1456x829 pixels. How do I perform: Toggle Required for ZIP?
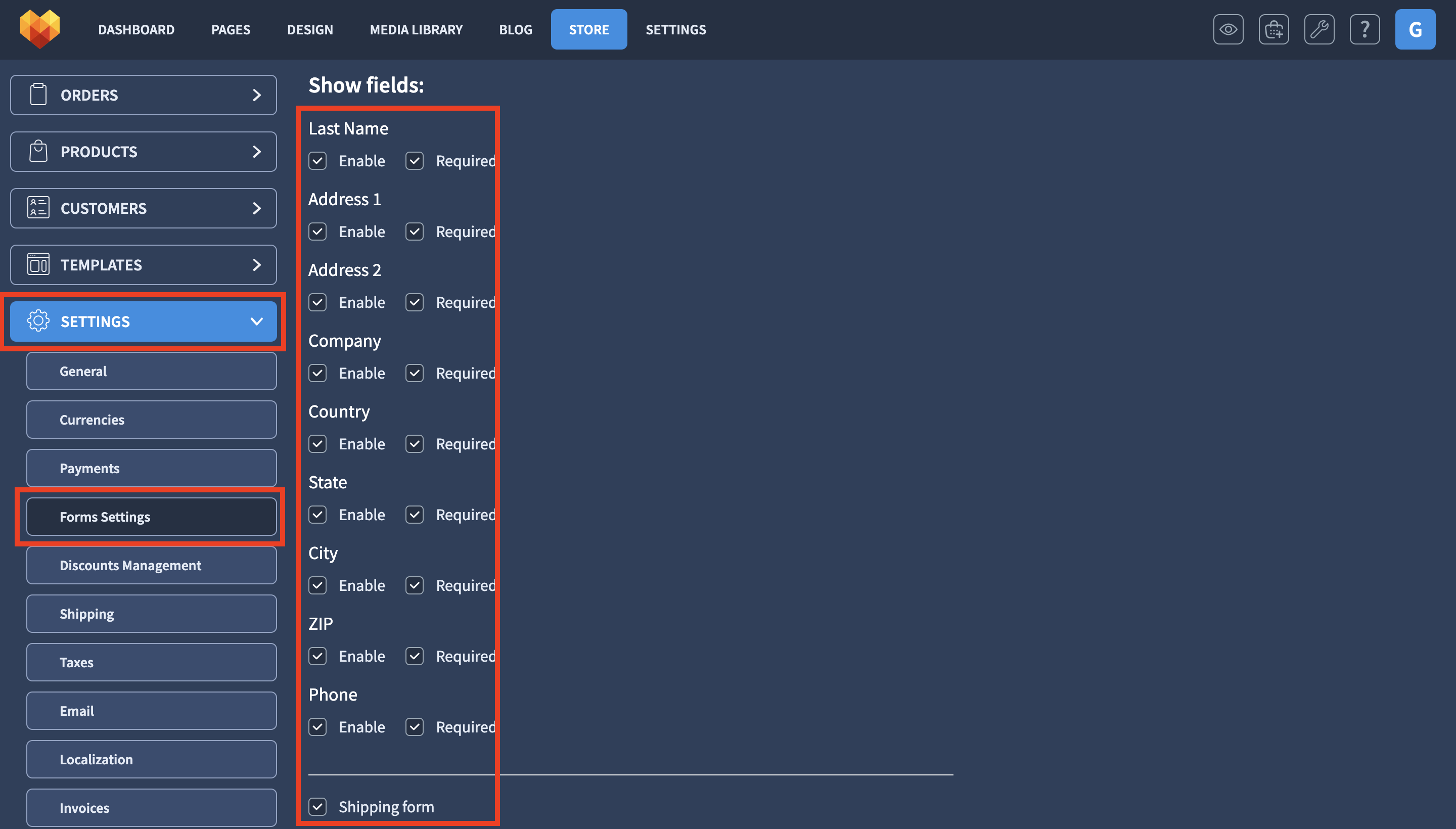tap(415, 656)
